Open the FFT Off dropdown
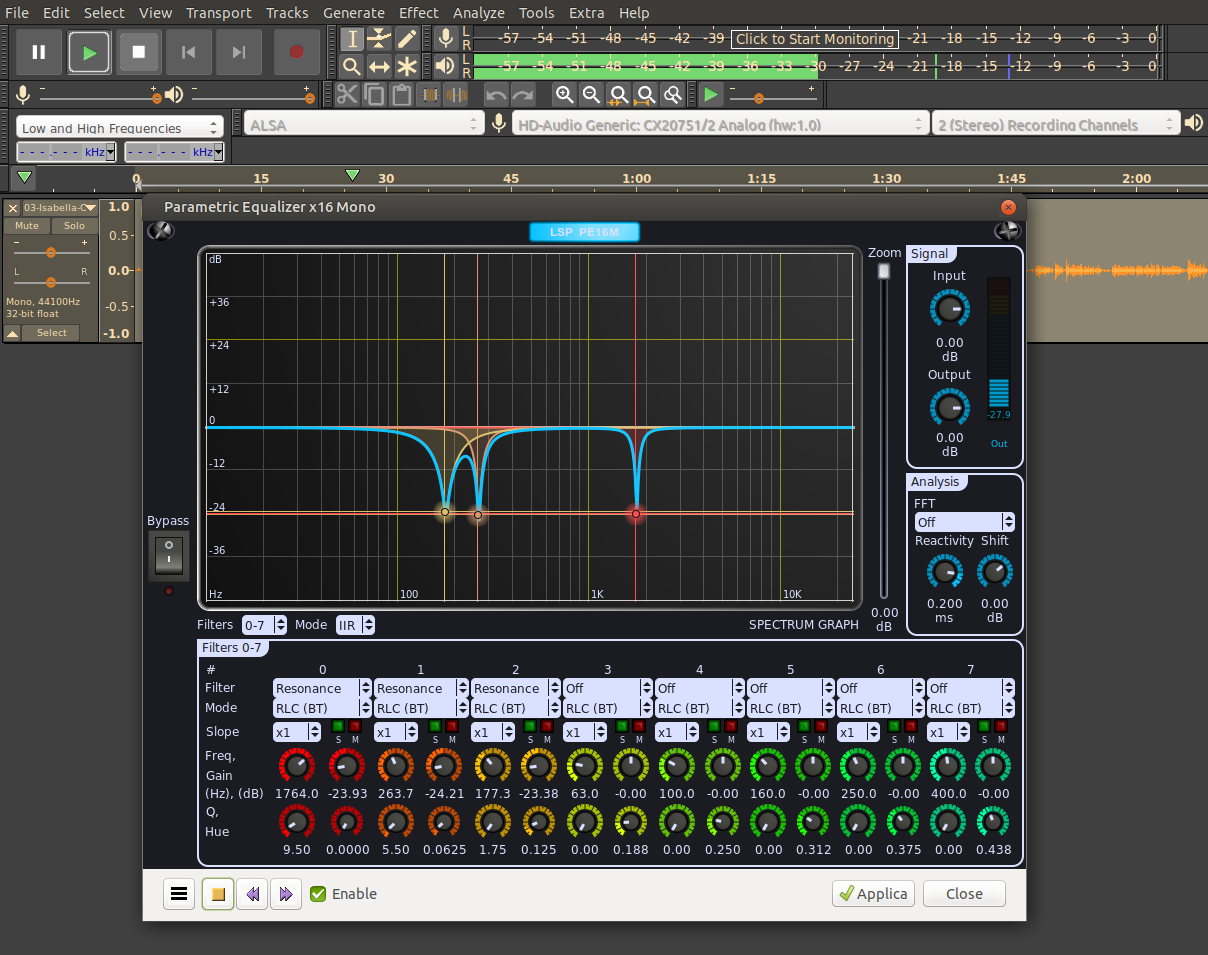 pos(965,522)
